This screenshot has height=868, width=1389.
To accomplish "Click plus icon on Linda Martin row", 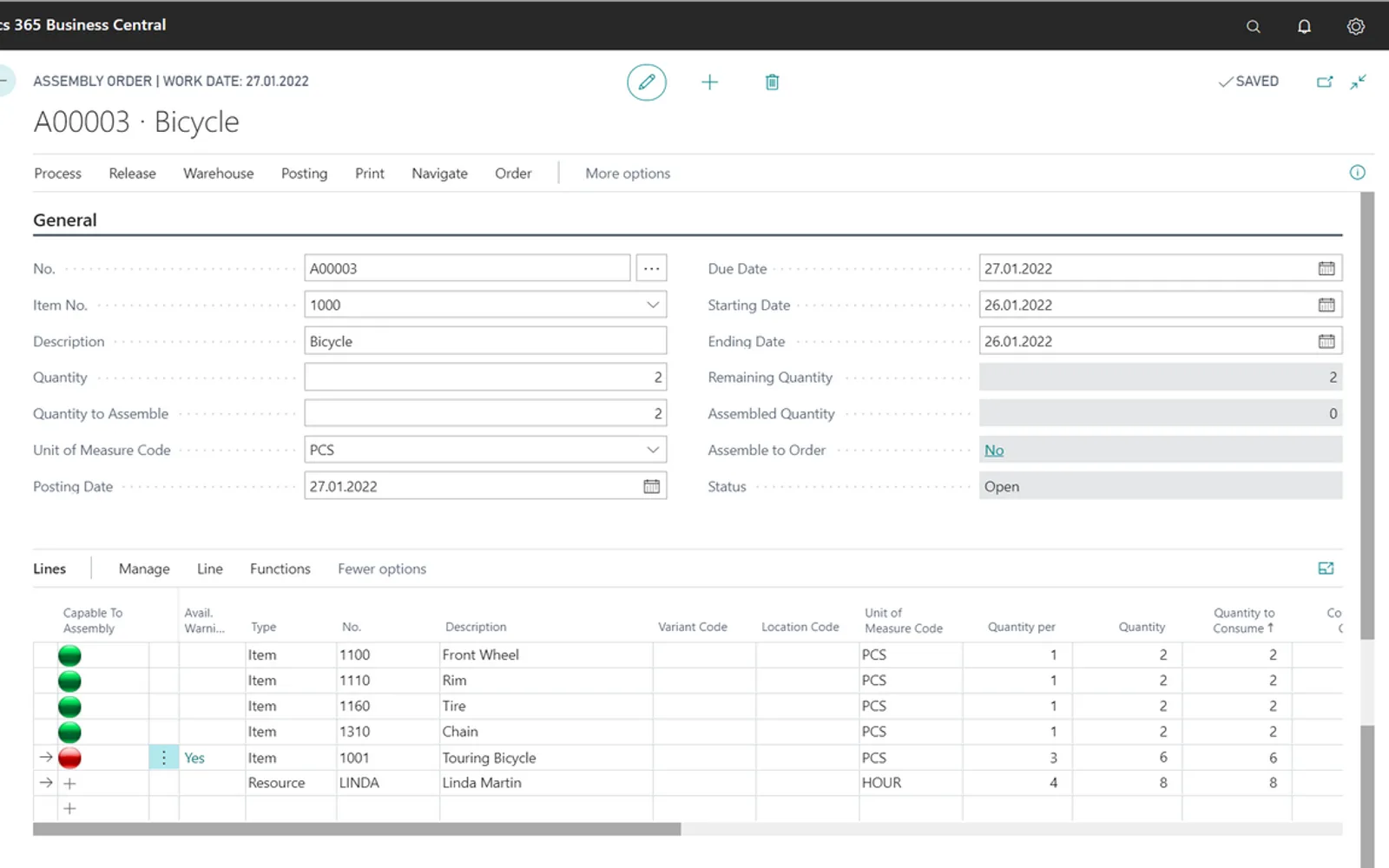I will click(x=69, y=783).
